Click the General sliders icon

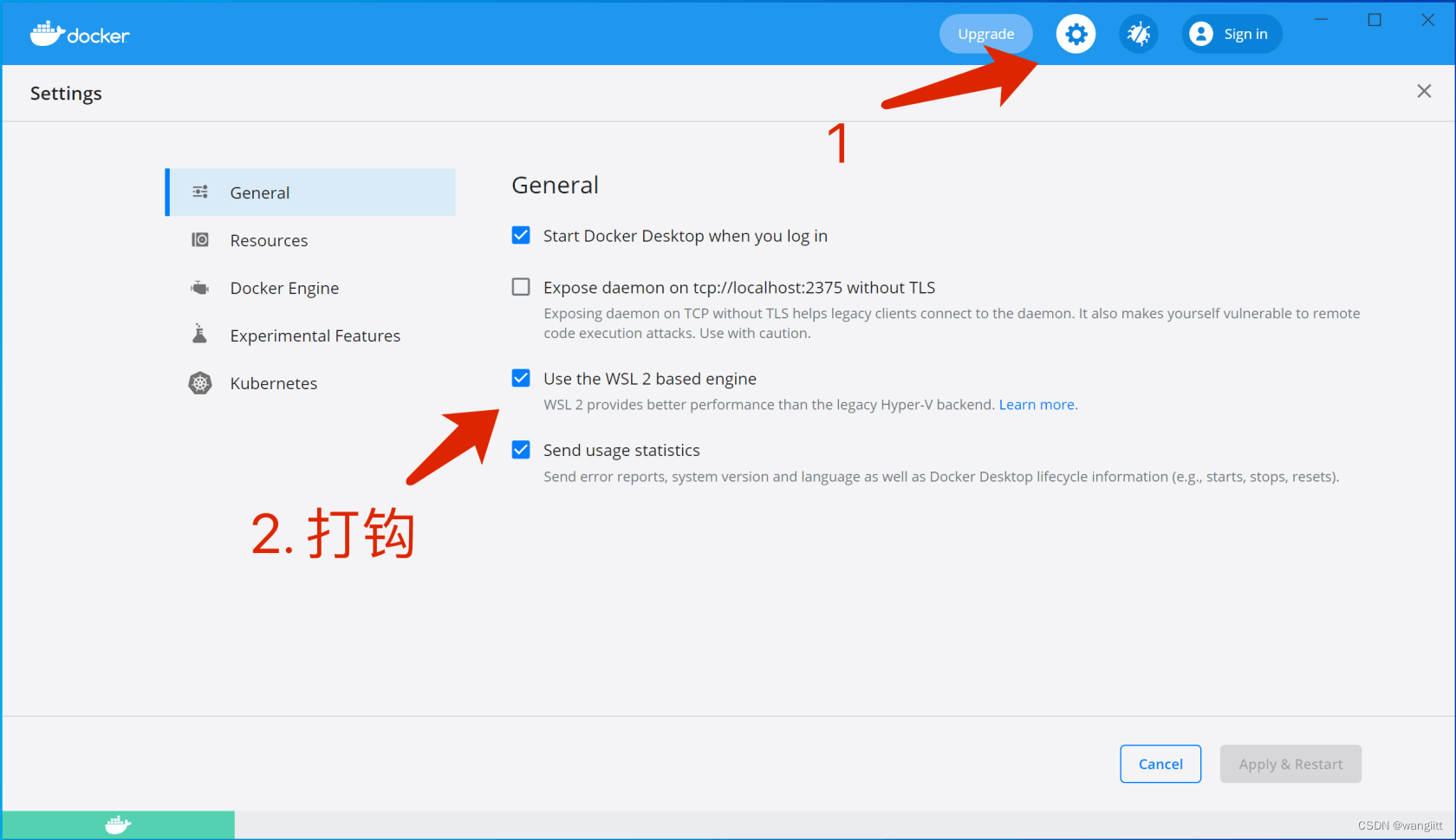[x=200, y=192]
